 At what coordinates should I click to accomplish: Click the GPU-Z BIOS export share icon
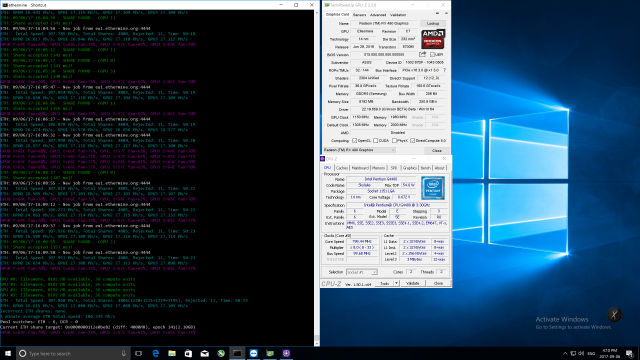click(422, 54)
